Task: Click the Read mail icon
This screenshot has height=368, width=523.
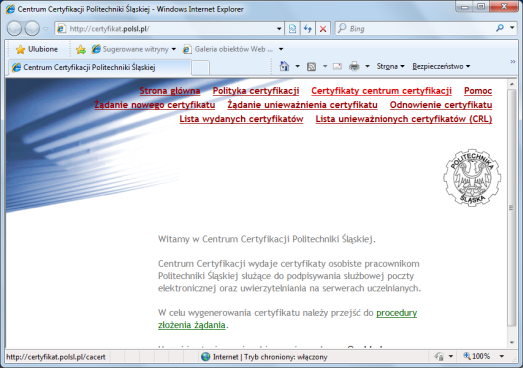Action: 337,66
